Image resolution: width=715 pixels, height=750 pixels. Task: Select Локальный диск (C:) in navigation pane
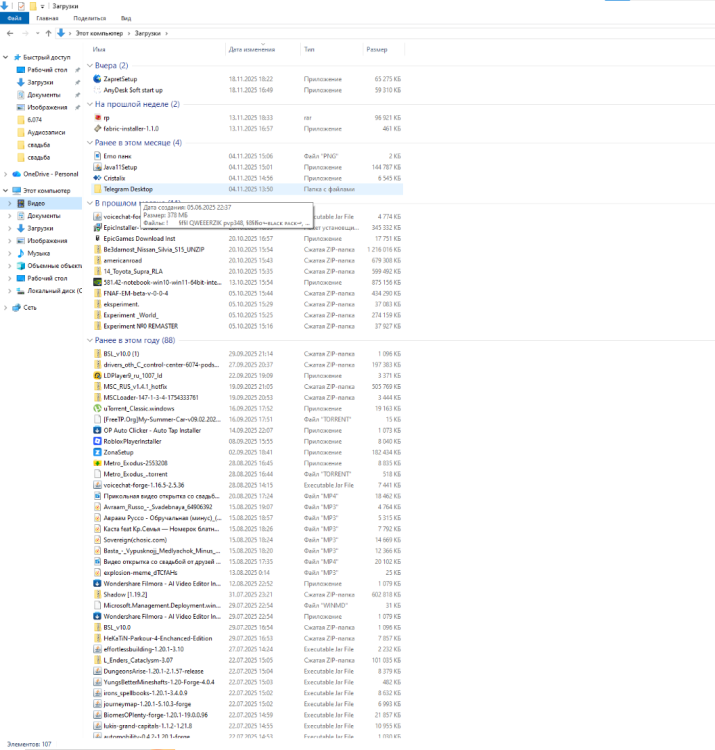[55, 291]
